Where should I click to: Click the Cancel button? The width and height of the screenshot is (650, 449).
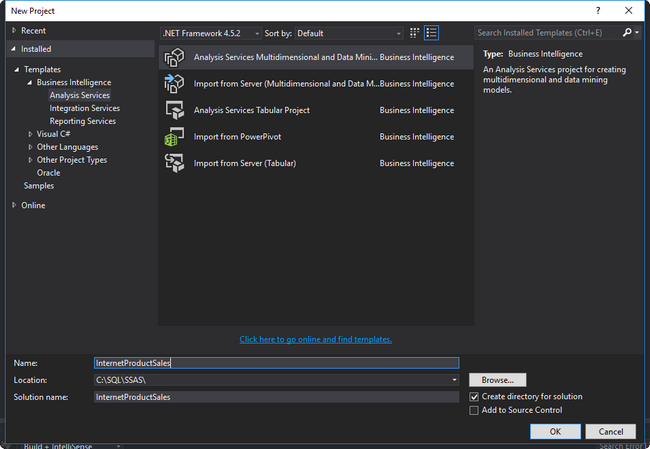click(610, 432)
